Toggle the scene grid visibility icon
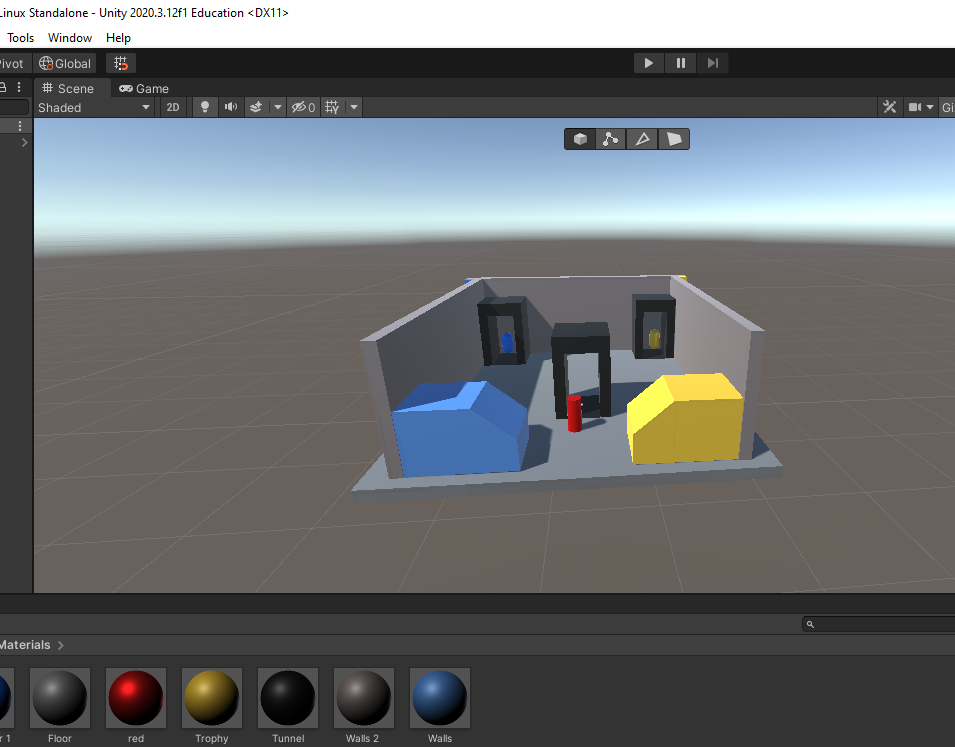955x747 pixels. coord(332,107)
